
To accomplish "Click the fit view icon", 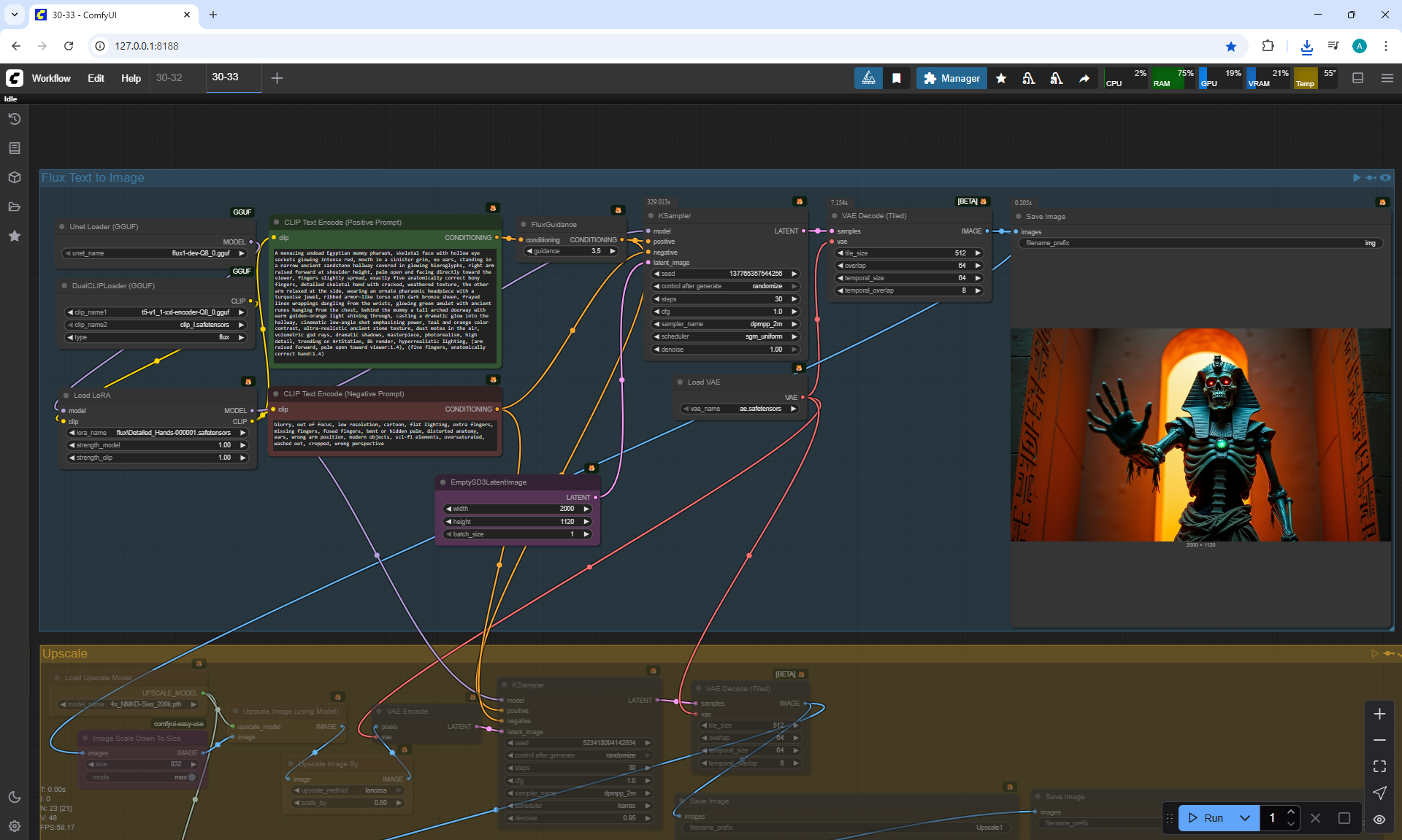I will [1379, 766].
